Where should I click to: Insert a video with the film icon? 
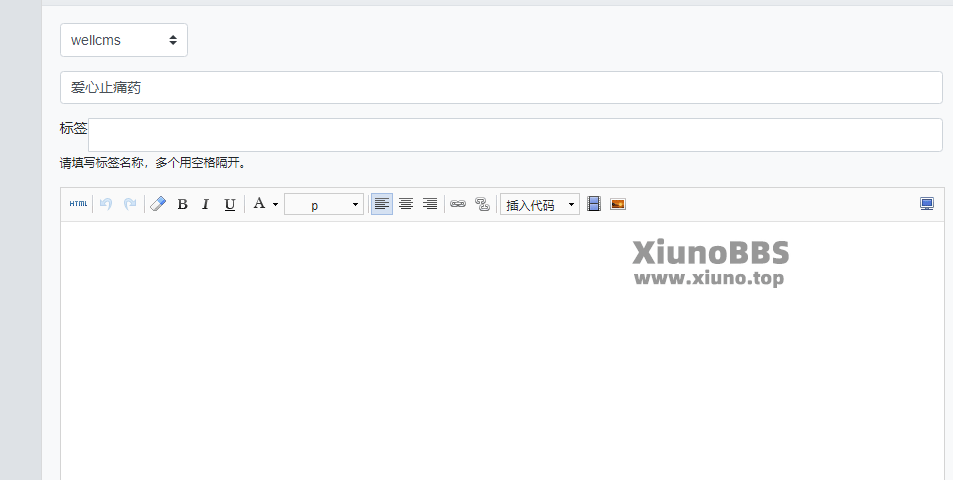tap(594, 204)
